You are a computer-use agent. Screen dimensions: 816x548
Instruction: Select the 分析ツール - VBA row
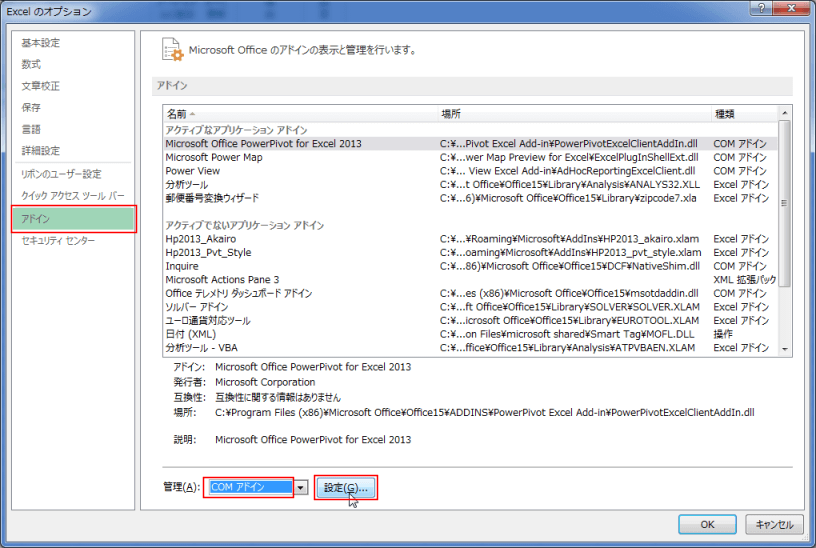tap(470, 348)
